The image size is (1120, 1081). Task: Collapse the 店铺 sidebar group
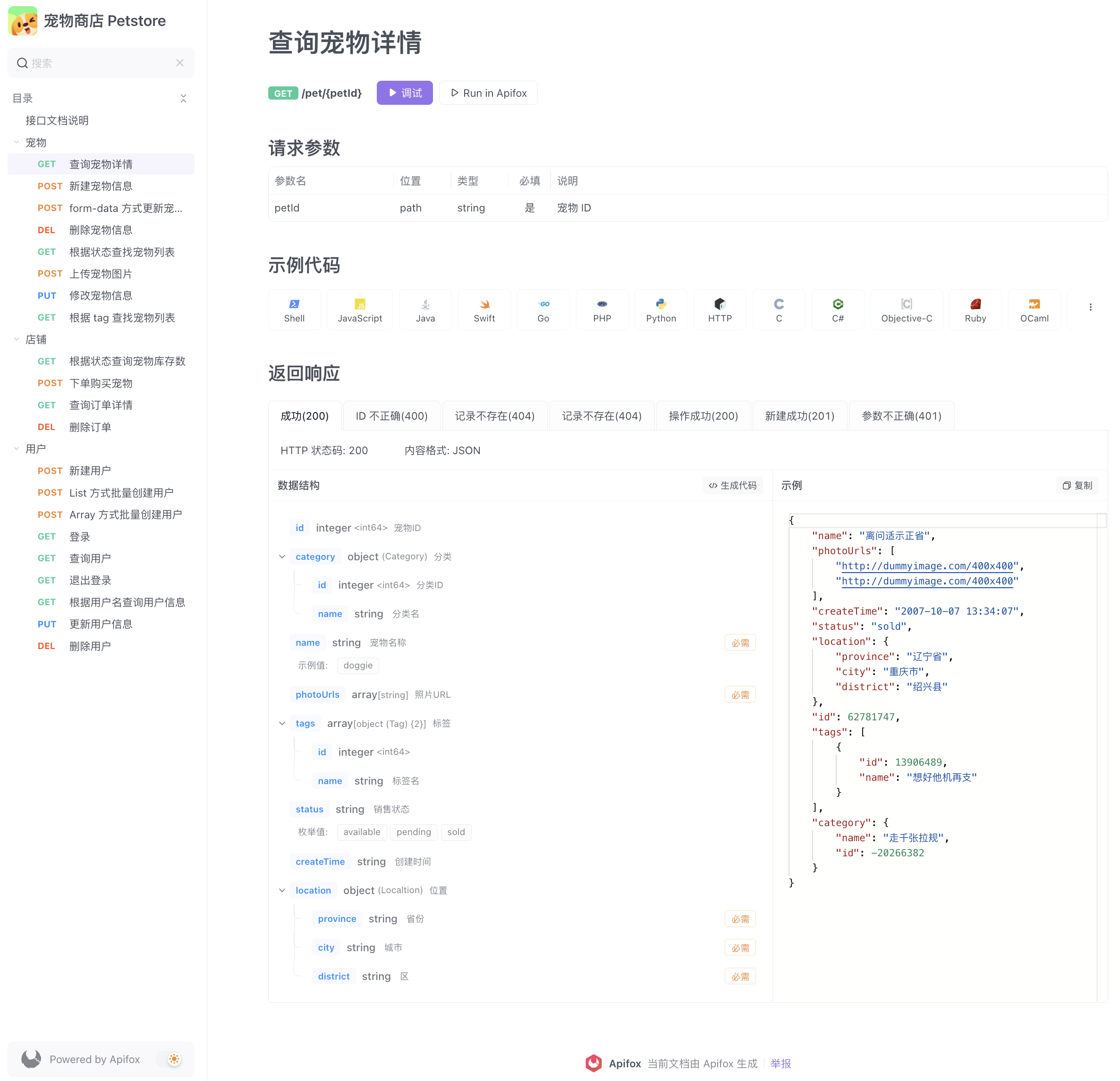(17, 339)
